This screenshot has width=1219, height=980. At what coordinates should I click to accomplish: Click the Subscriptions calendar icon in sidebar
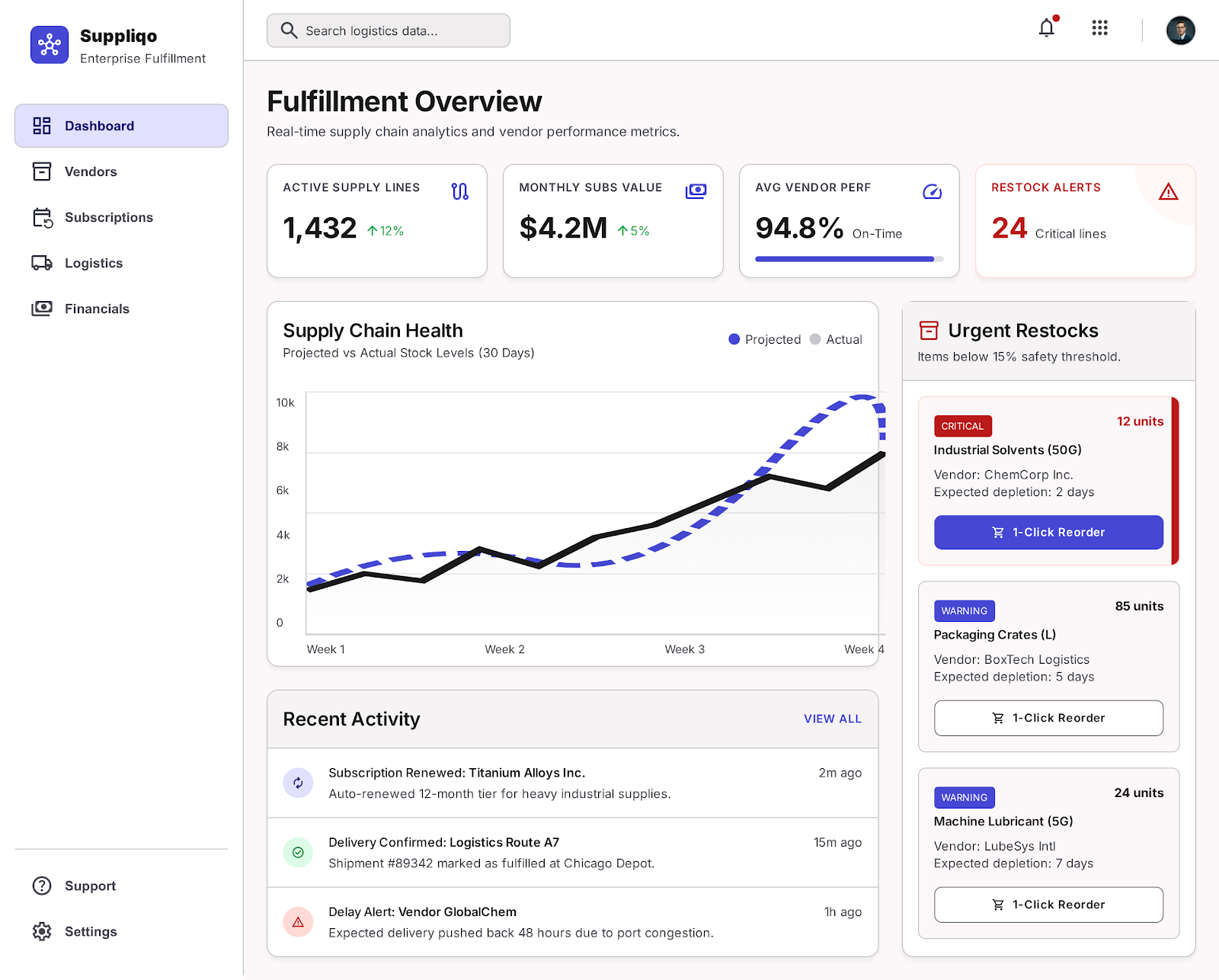click(x=43, y=218)
